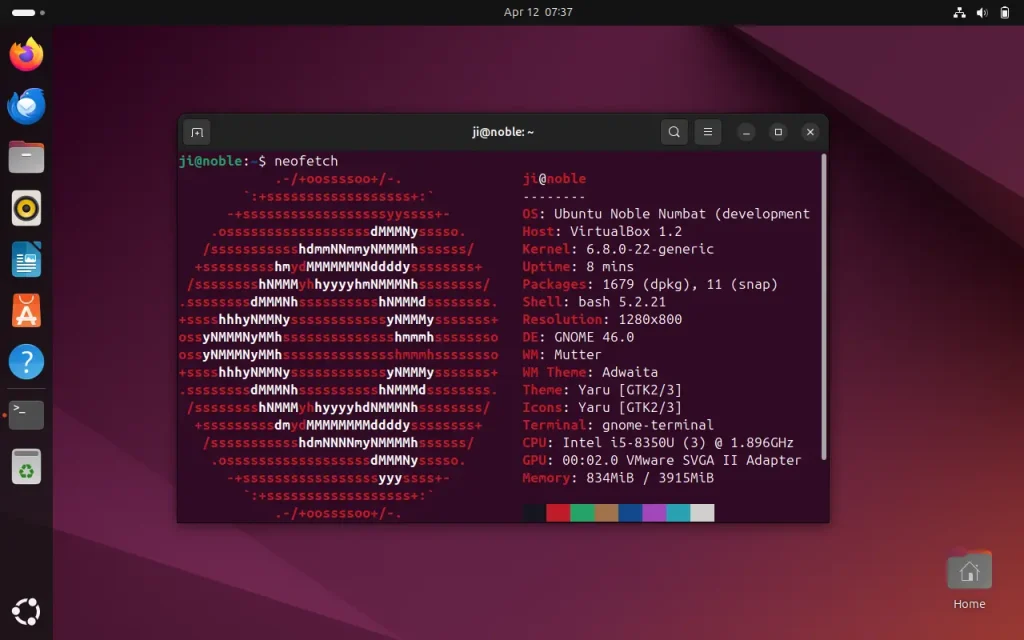Click the terminal vertical scrollbar
This screenshot has height=640, width=1024.
tap(824, 307)
